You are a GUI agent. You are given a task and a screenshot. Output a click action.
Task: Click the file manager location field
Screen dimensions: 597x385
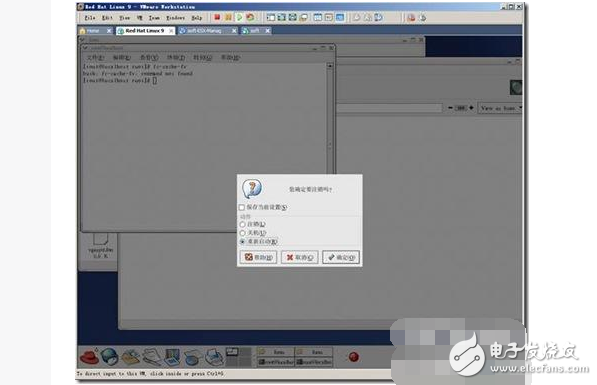[x=390, y=108]
